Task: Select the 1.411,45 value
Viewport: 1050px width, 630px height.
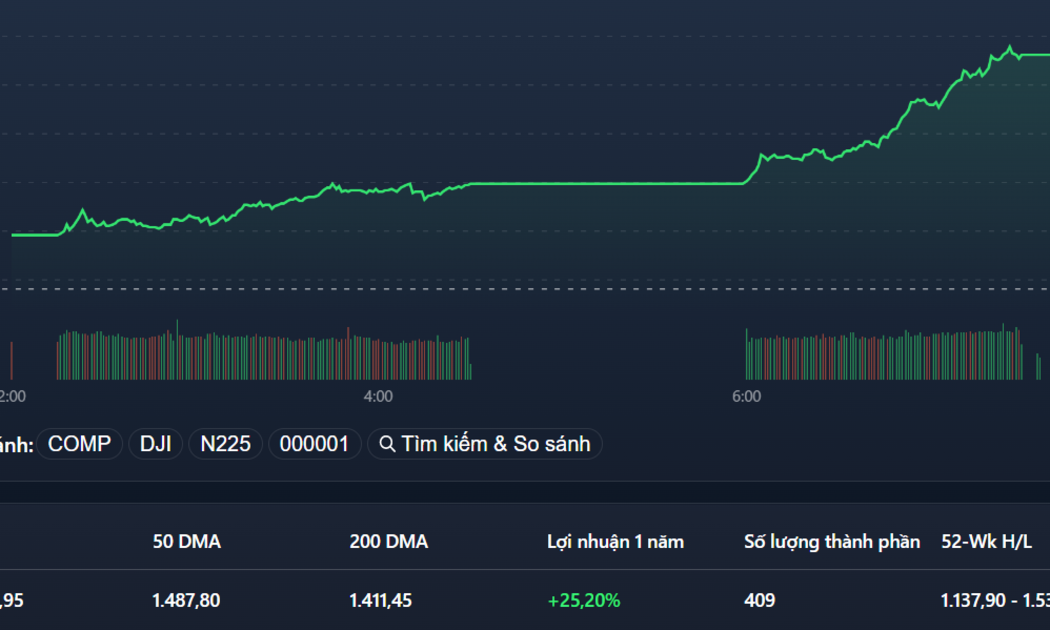Action: tap(380, 601)
